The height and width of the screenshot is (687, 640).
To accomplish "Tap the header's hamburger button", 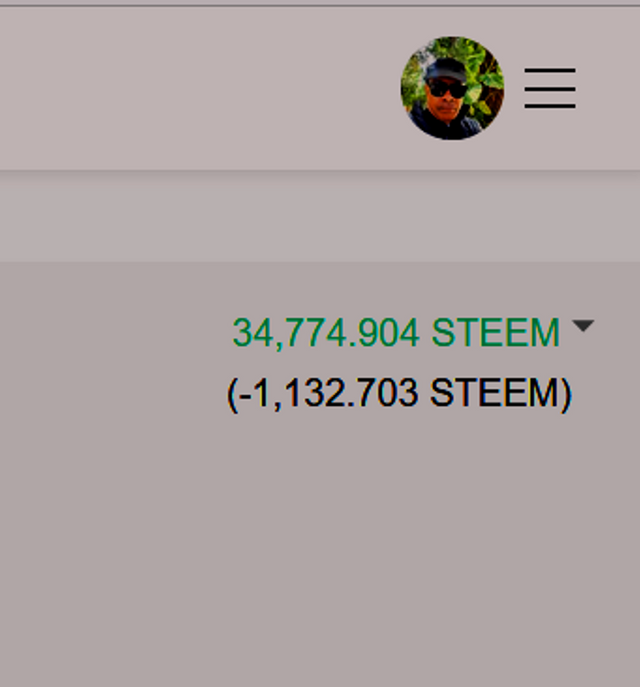I will [x=550, y=88].
